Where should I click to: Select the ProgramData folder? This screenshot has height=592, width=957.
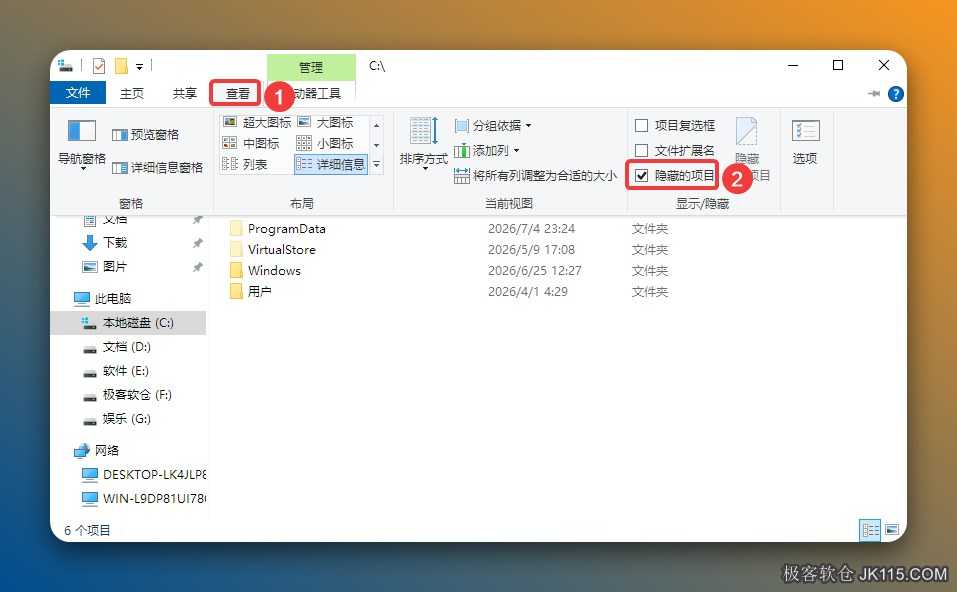[286, 229]
